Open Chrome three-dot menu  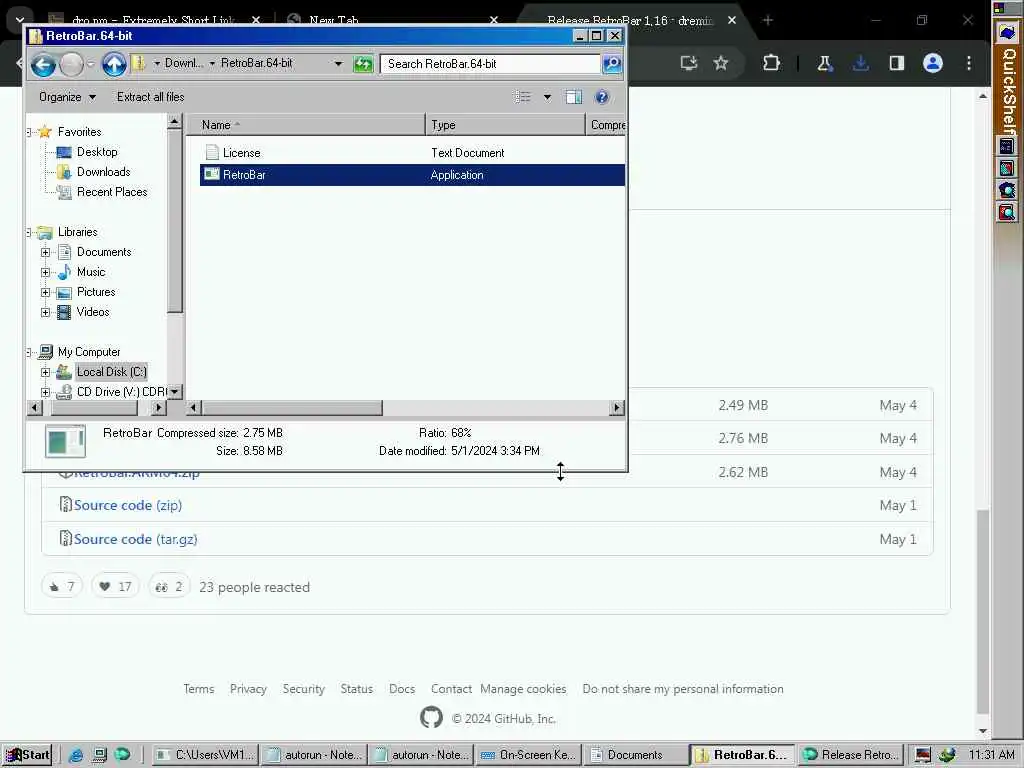point(968,63)
